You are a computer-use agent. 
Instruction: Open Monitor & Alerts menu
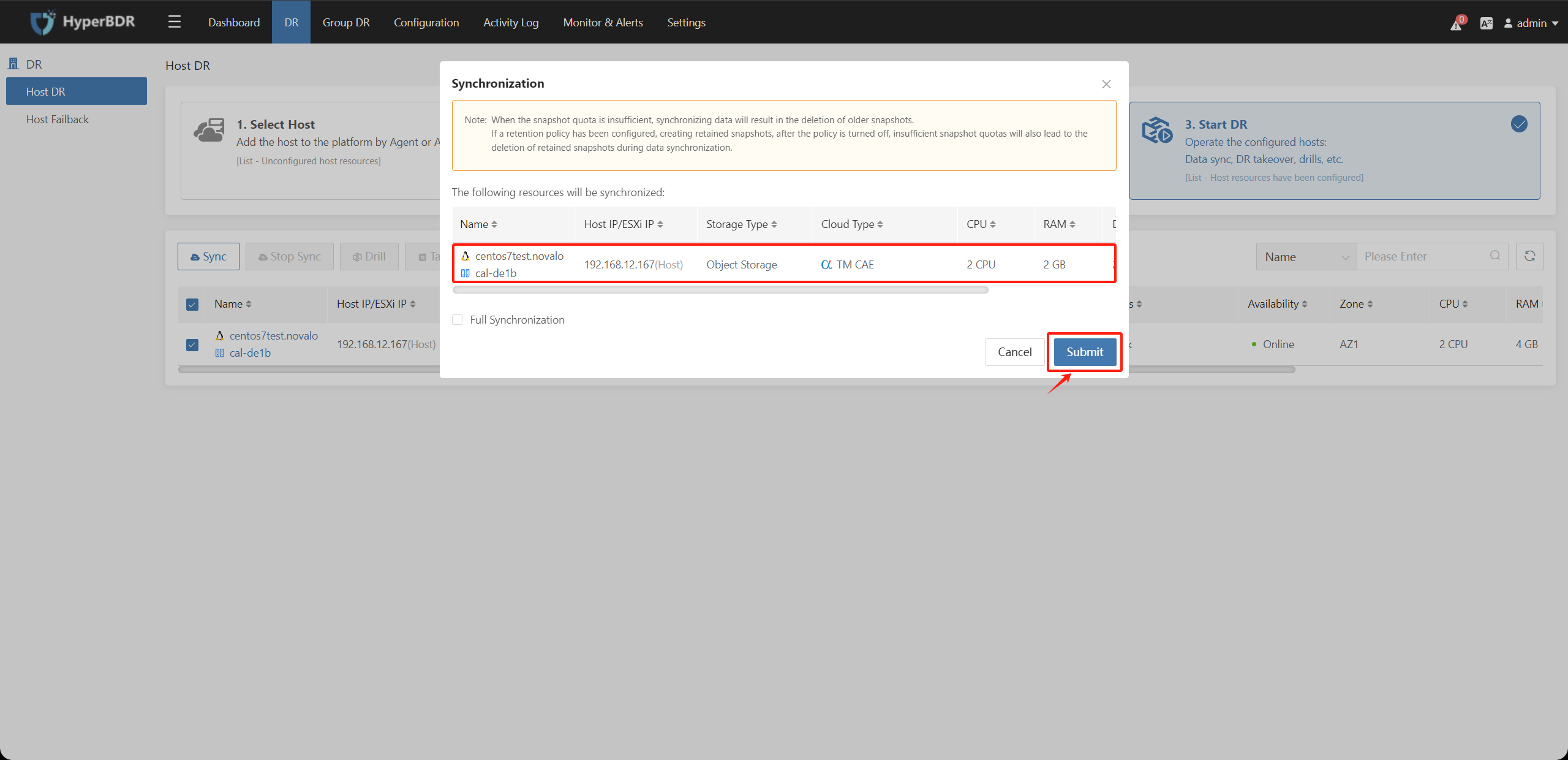pos(603,22)
